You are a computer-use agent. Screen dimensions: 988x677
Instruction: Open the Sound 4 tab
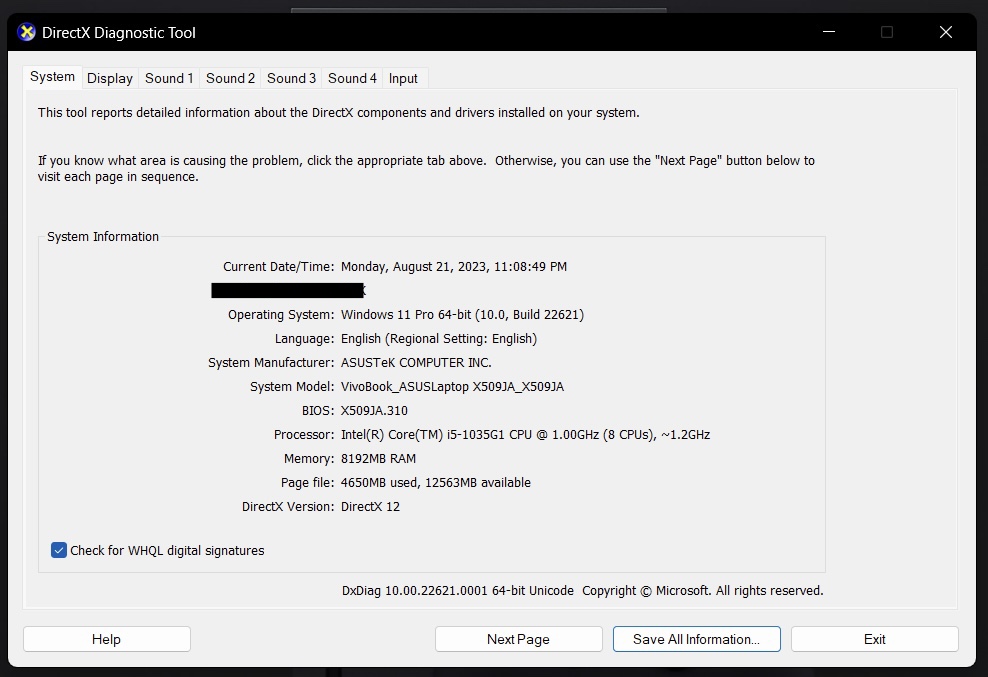[x=352, y=78]
